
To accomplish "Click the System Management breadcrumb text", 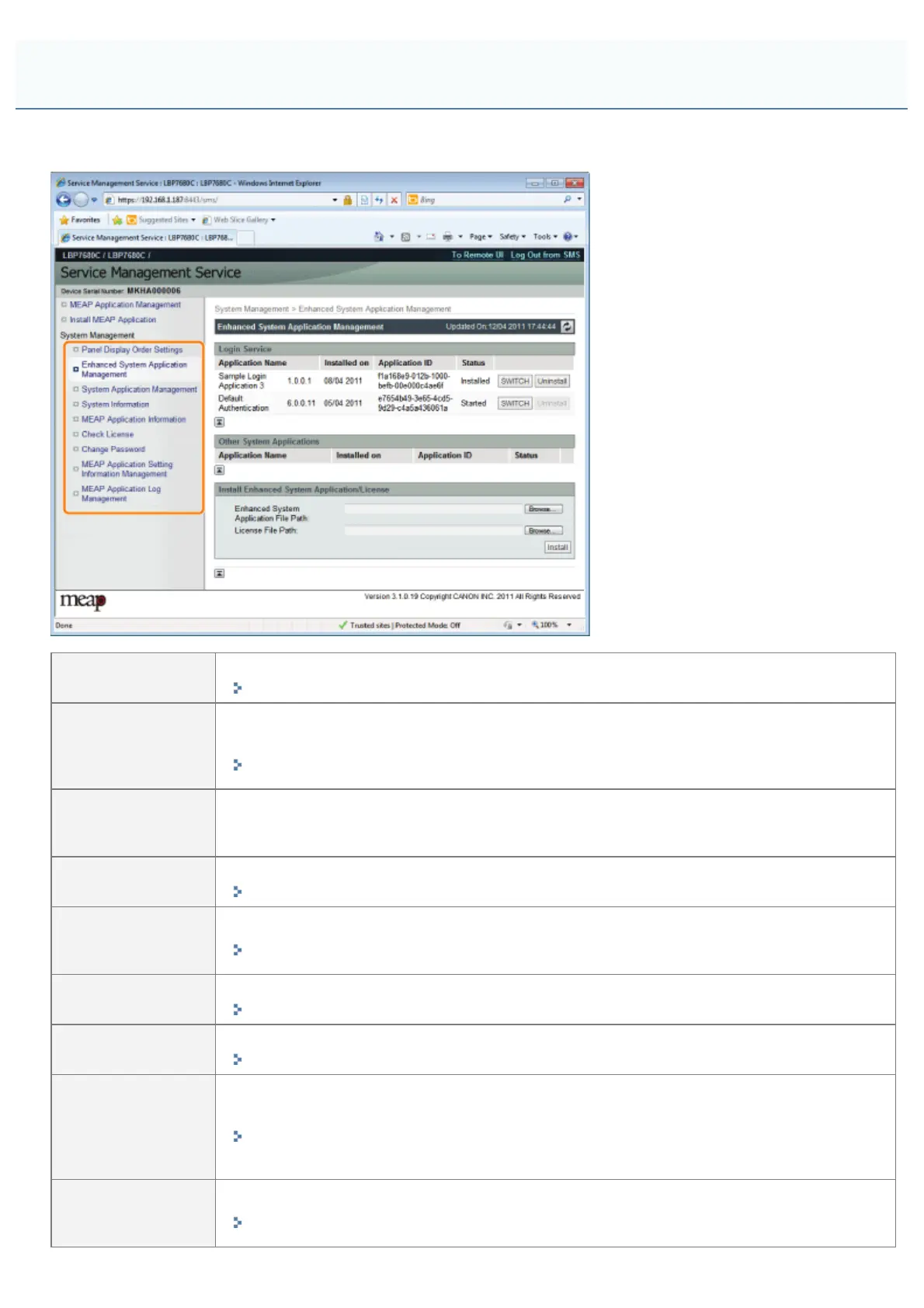I will tap(252, 309).
